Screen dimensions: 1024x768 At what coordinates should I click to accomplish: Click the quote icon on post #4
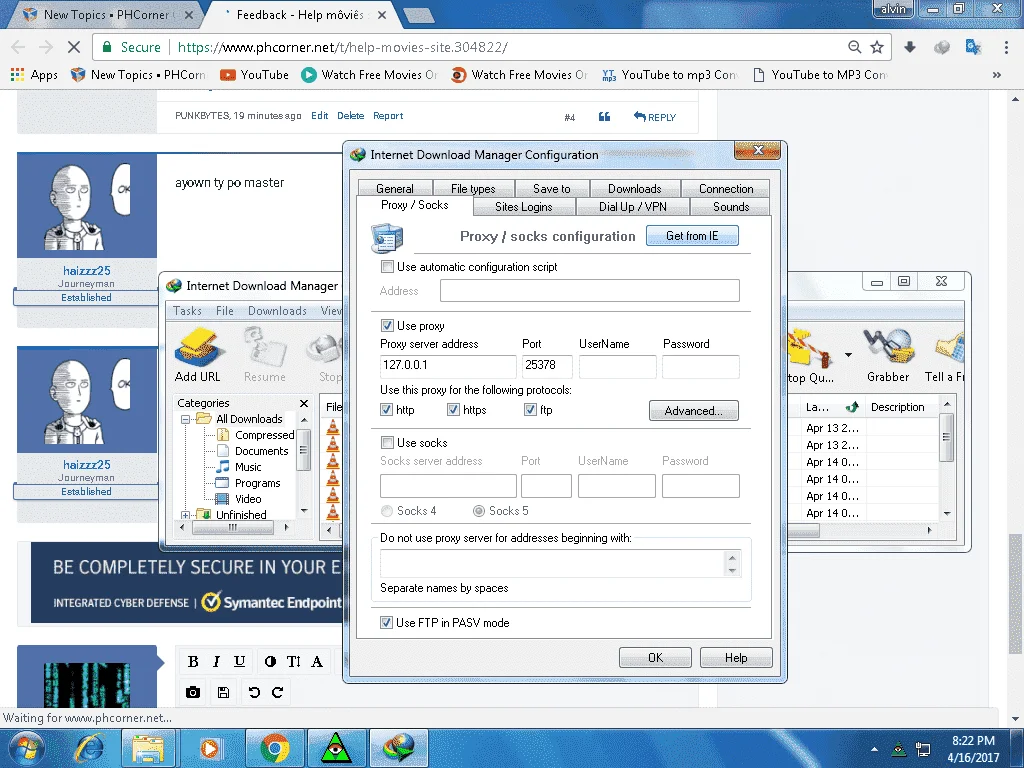605,116
